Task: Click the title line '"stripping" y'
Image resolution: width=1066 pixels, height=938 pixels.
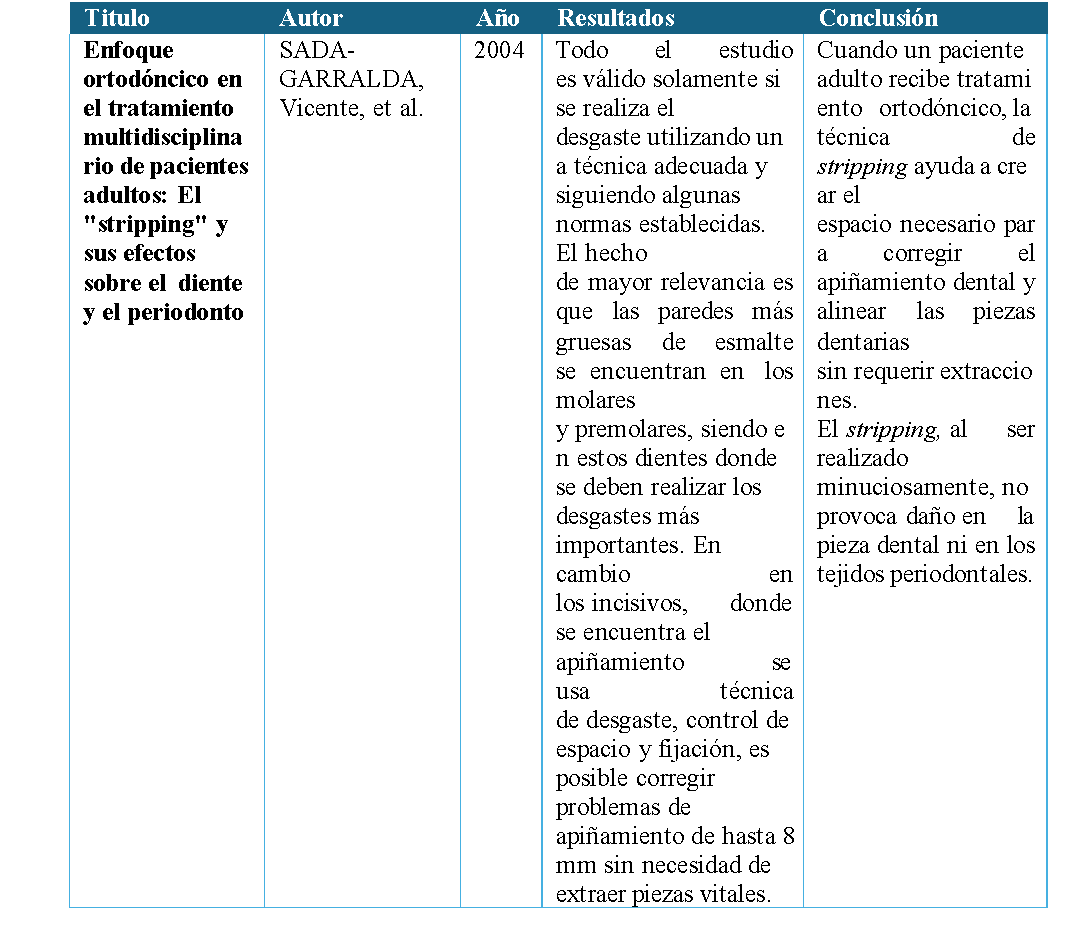Action: pyautogui.click(x=156, y=225)
